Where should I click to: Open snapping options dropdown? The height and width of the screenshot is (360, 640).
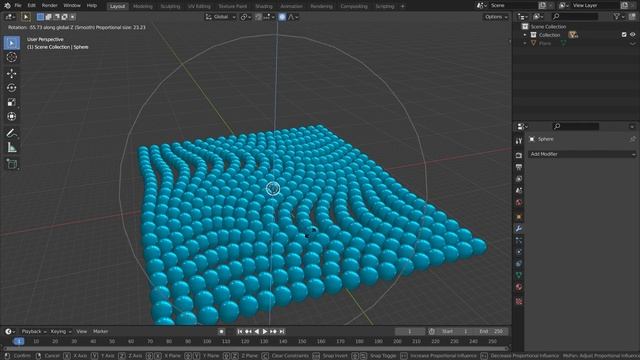point(269,17)
